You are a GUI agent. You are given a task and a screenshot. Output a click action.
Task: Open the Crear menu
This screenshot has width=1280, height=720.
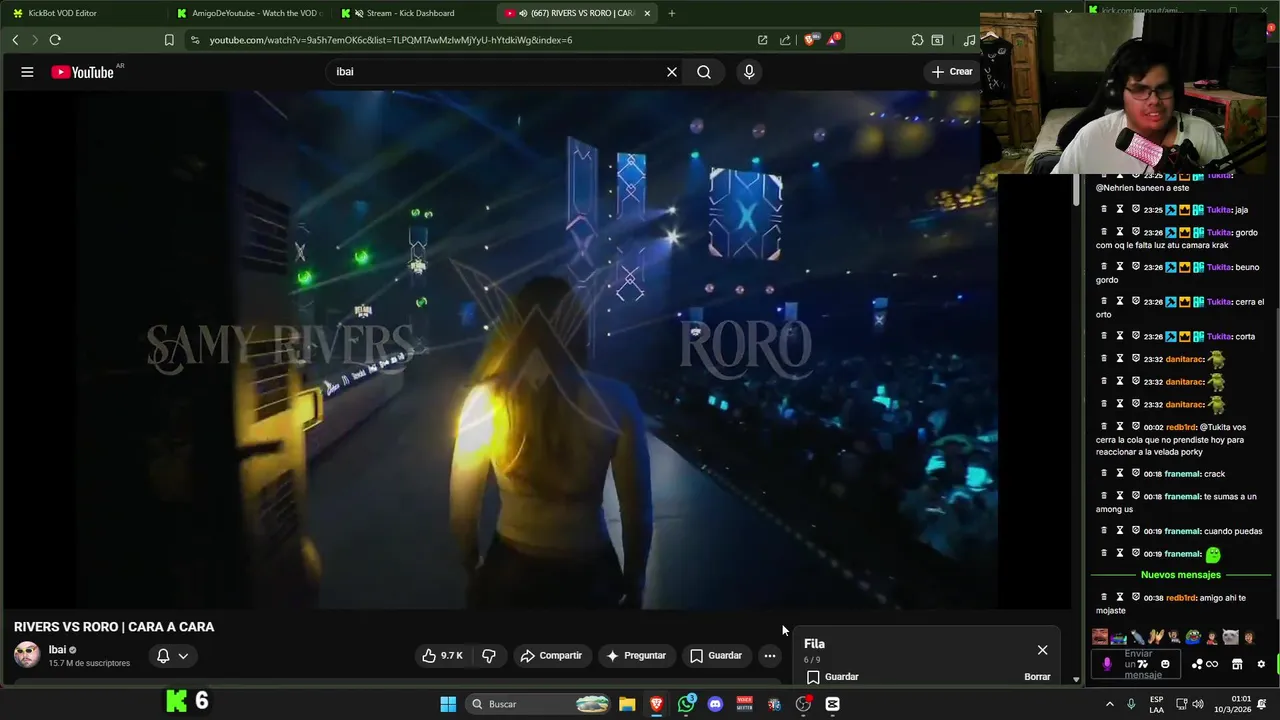[x=952, y=72]
